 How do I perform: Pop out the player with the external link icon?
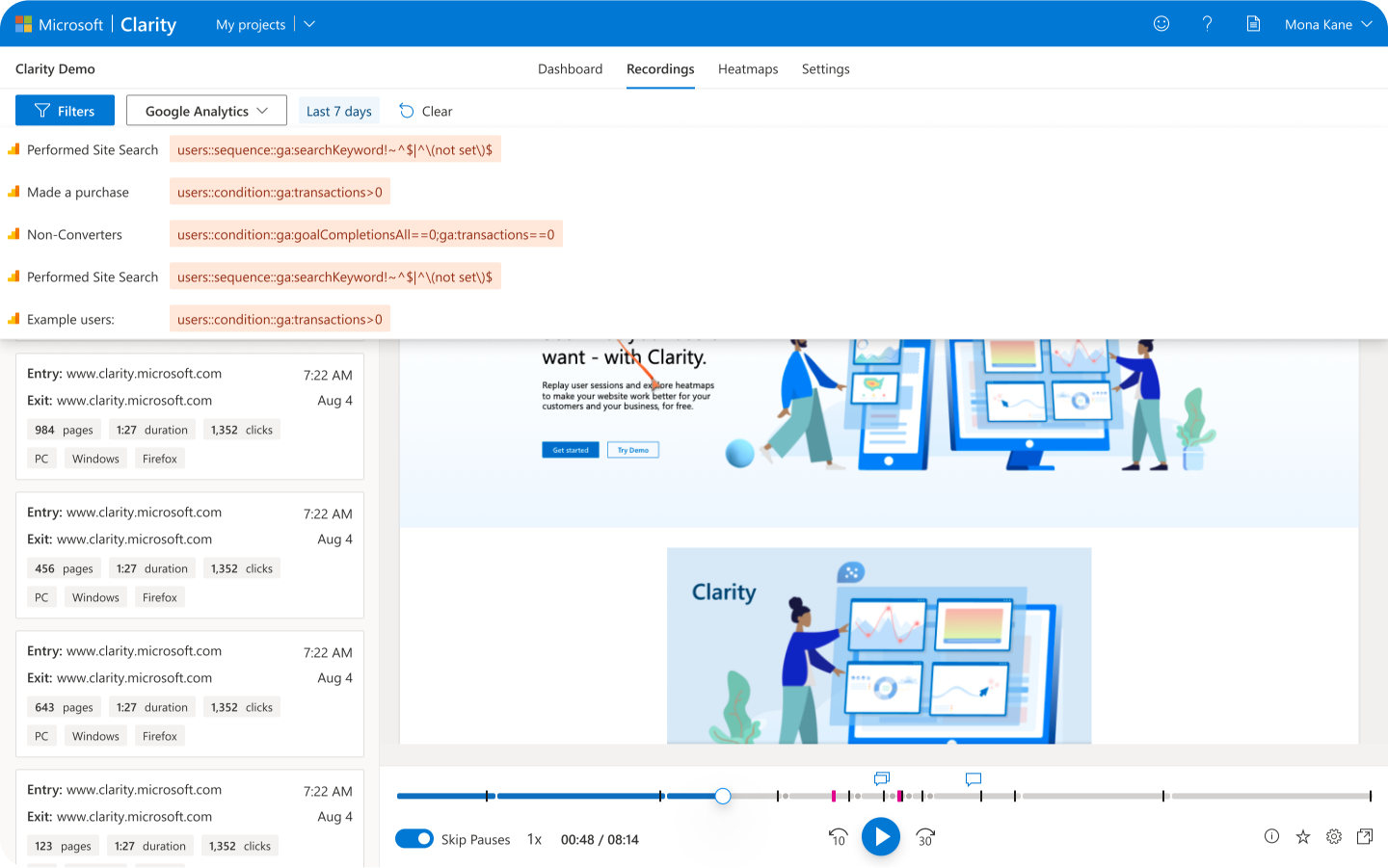[1365, 837]
